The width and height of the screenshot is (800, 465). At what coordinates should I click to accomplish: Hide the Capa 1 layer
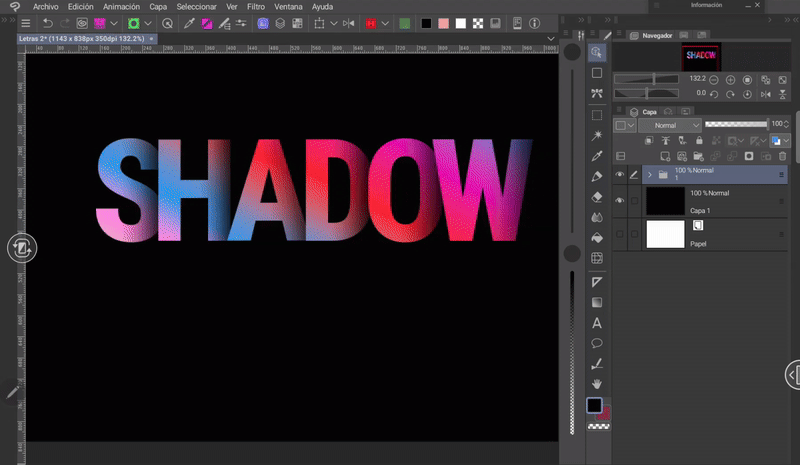[x=620, y=202]
